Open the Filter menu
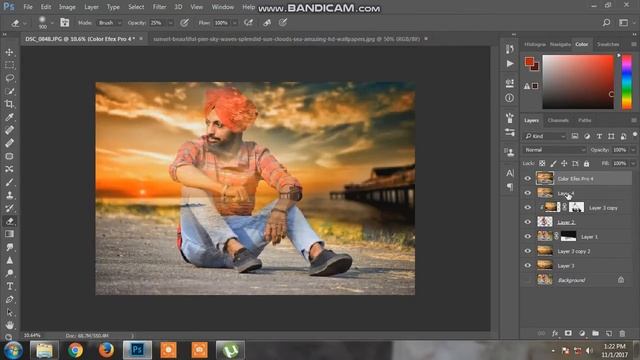 click(159, 7)
